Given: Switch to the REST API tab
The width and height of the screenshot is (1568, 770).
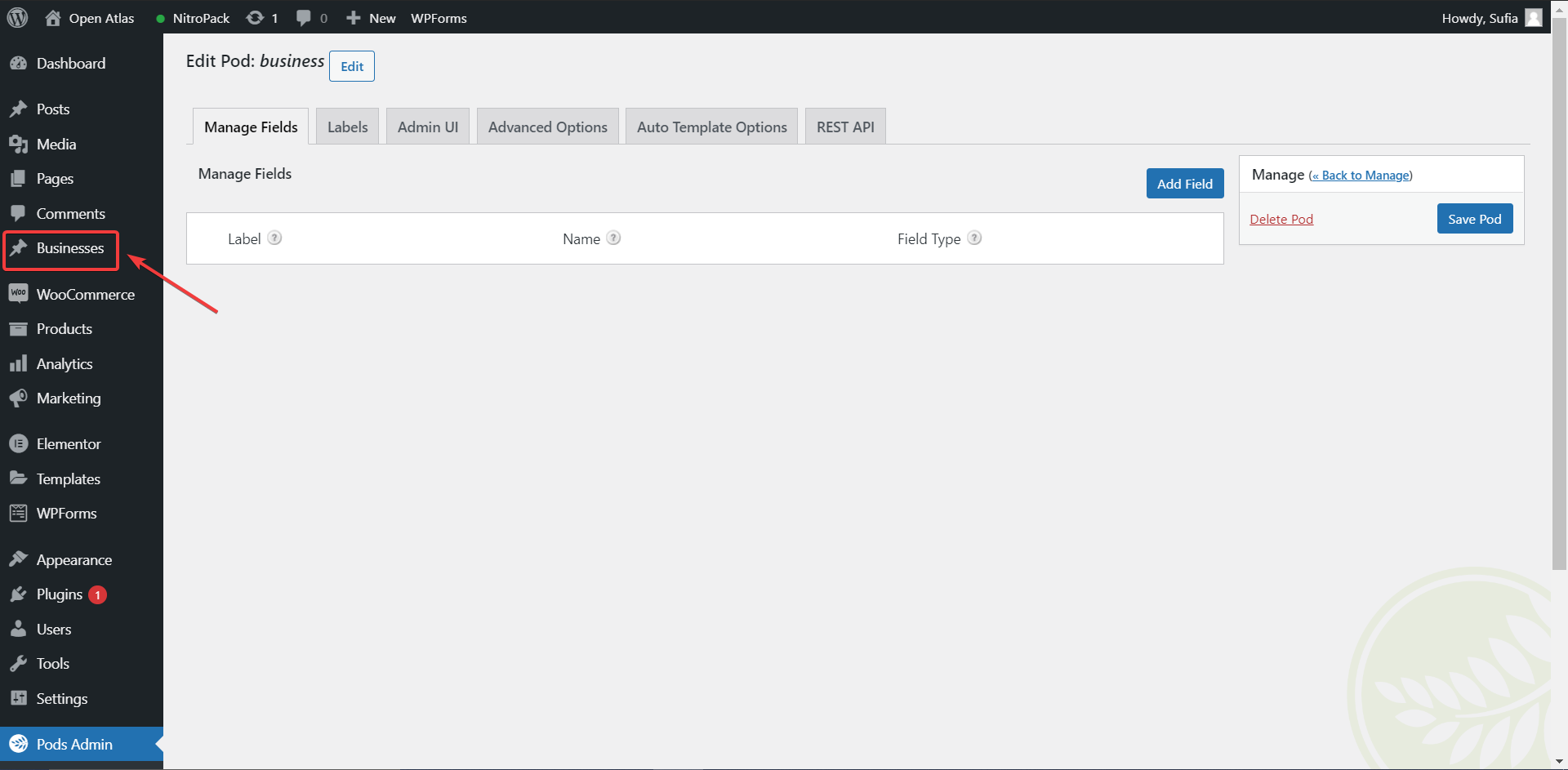Looking at the screenshot, I should click(x=844, y=126).
